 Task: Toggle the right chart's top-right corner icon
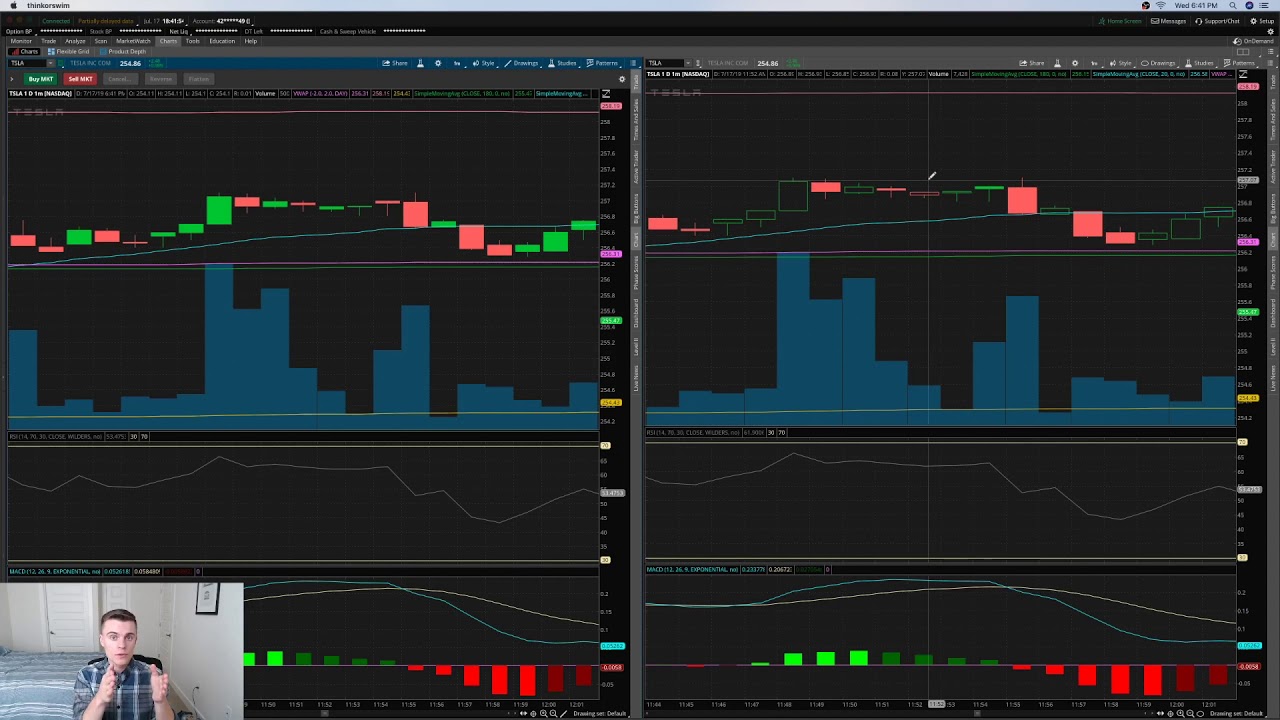(x=1243, y=75)
